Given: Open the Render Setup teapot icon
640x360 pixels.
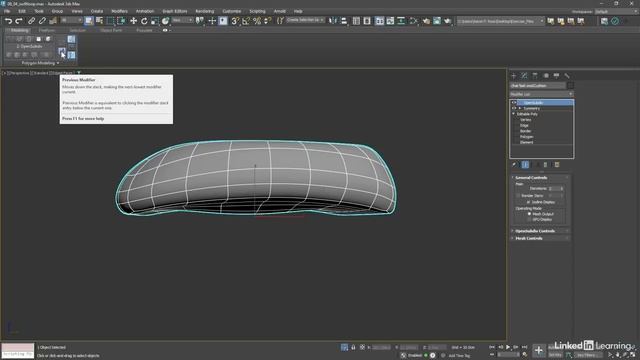Looking at the screenshot, I should coord(426,21).
